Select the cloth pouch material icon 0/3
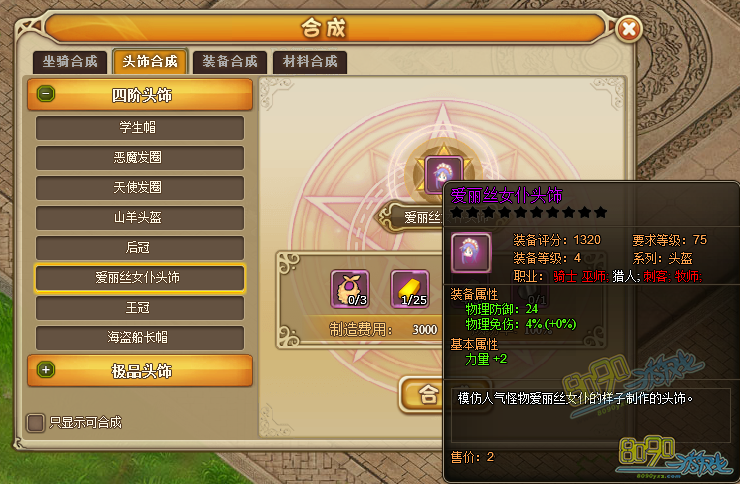The width and height of the screenshot is (740, 484). pos(350,289)
